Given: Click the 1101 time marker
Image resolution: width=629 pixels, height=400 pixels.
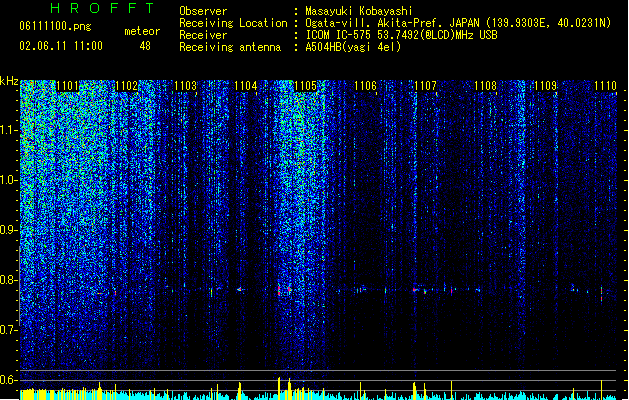Looking at the screenshot, I should [67, 86].
